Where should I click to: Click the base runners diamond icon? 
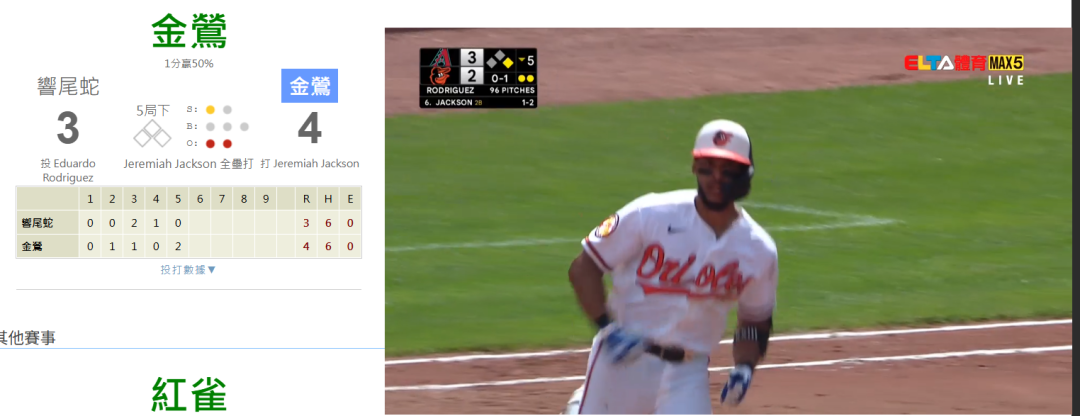coord(152,134)
